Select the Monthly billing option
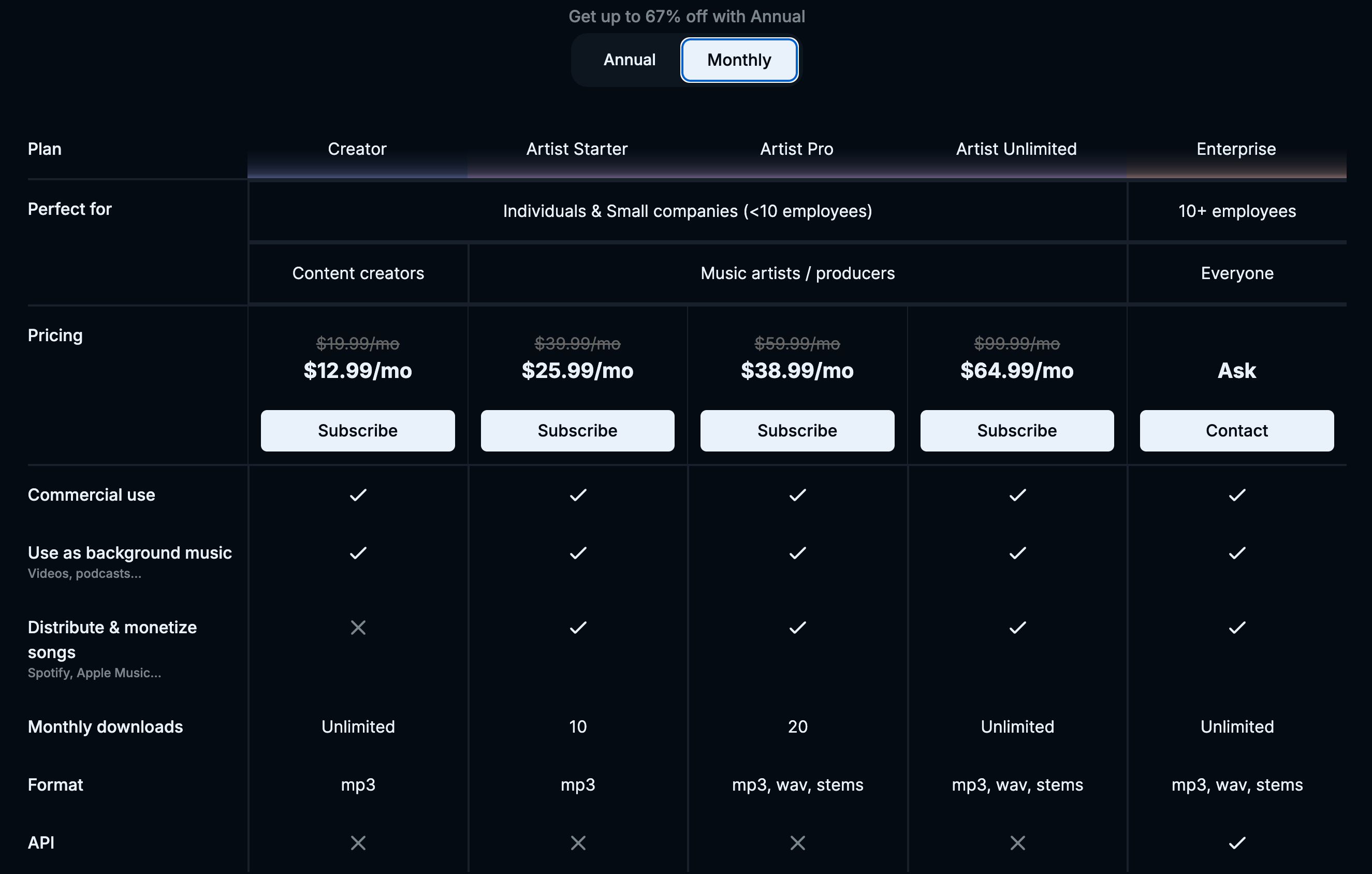The image size is (1372, 874). (x=738, y=59)
